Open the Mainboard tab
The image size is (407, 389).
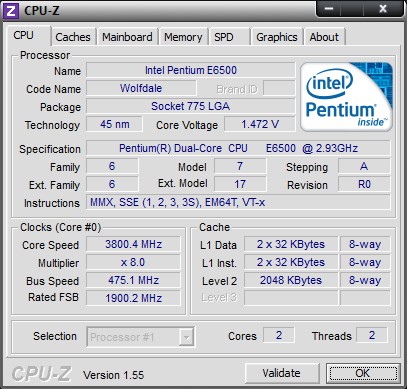127,37
